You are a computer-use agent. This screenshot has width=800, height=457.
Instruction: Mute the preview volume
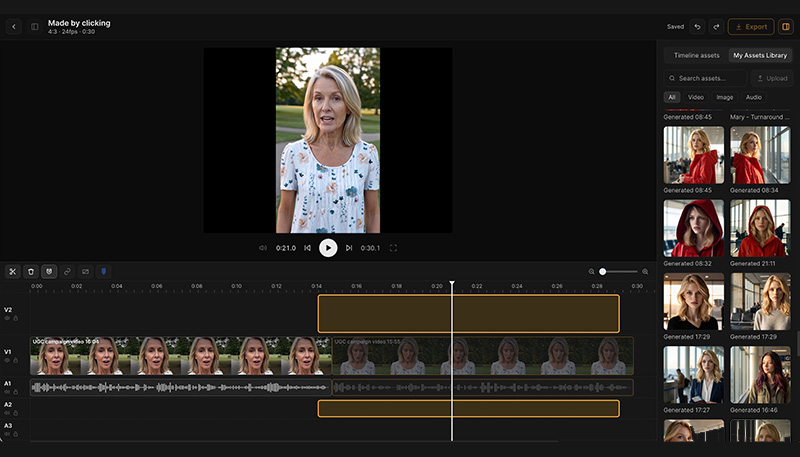263,248
